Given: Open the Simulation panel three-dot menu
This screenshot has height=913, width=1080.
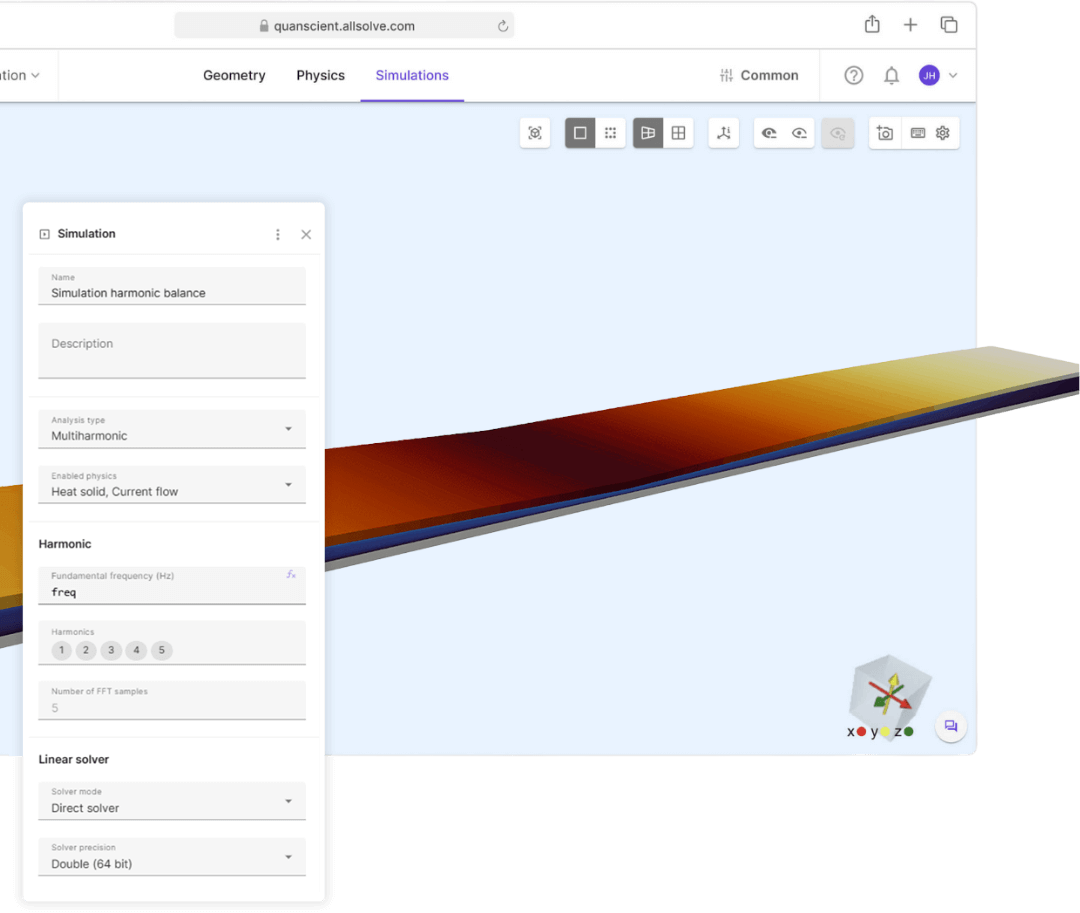Looking at the screenshot, I should (278, 233).
